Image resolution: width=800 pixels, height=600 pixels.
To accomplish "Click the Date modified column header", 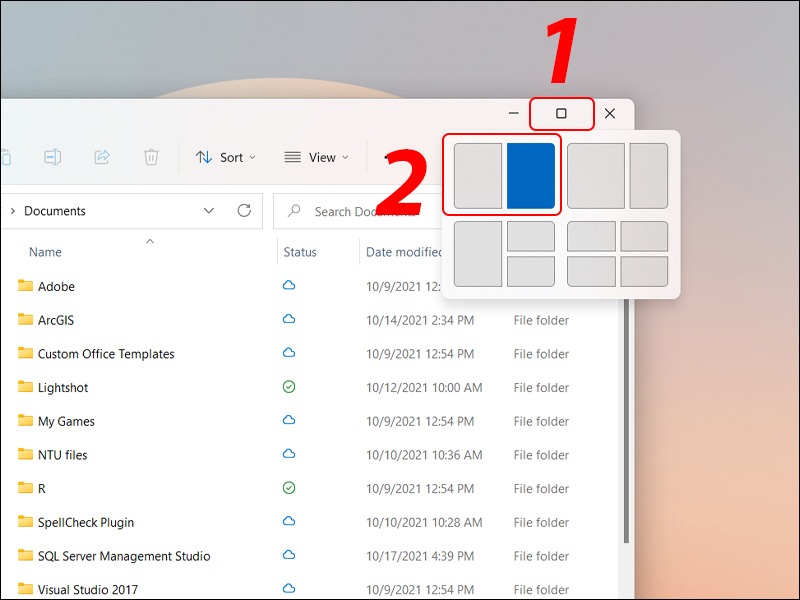I will [x=404, y=252].
